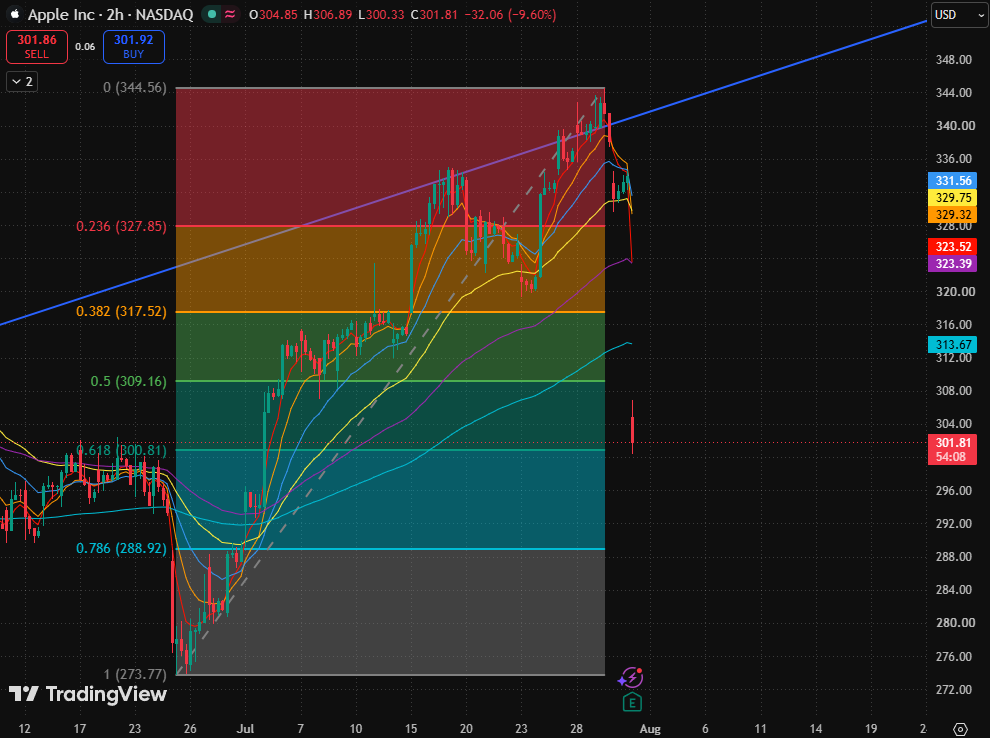Viewport: 990px width, 738px height.
Task: Click the TradingView logo
Action: [88, 694]
